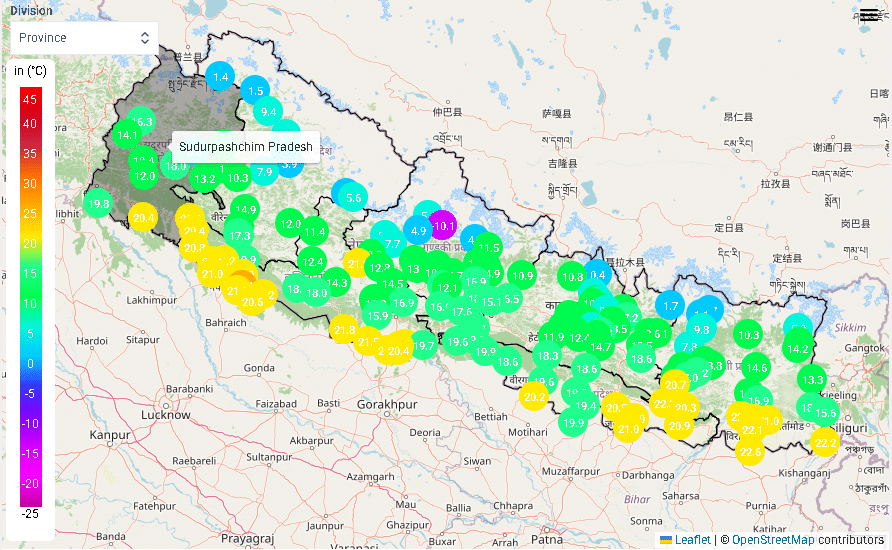Select the 14.6 temperature marker

756,368
